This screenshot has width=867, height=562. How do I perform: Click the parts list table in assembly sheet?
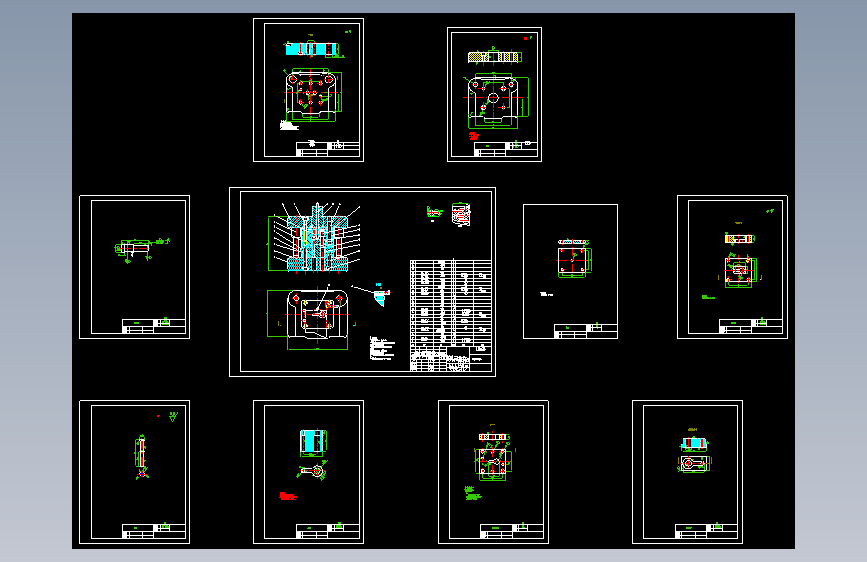pyautogui.click(x=451, y=315)
